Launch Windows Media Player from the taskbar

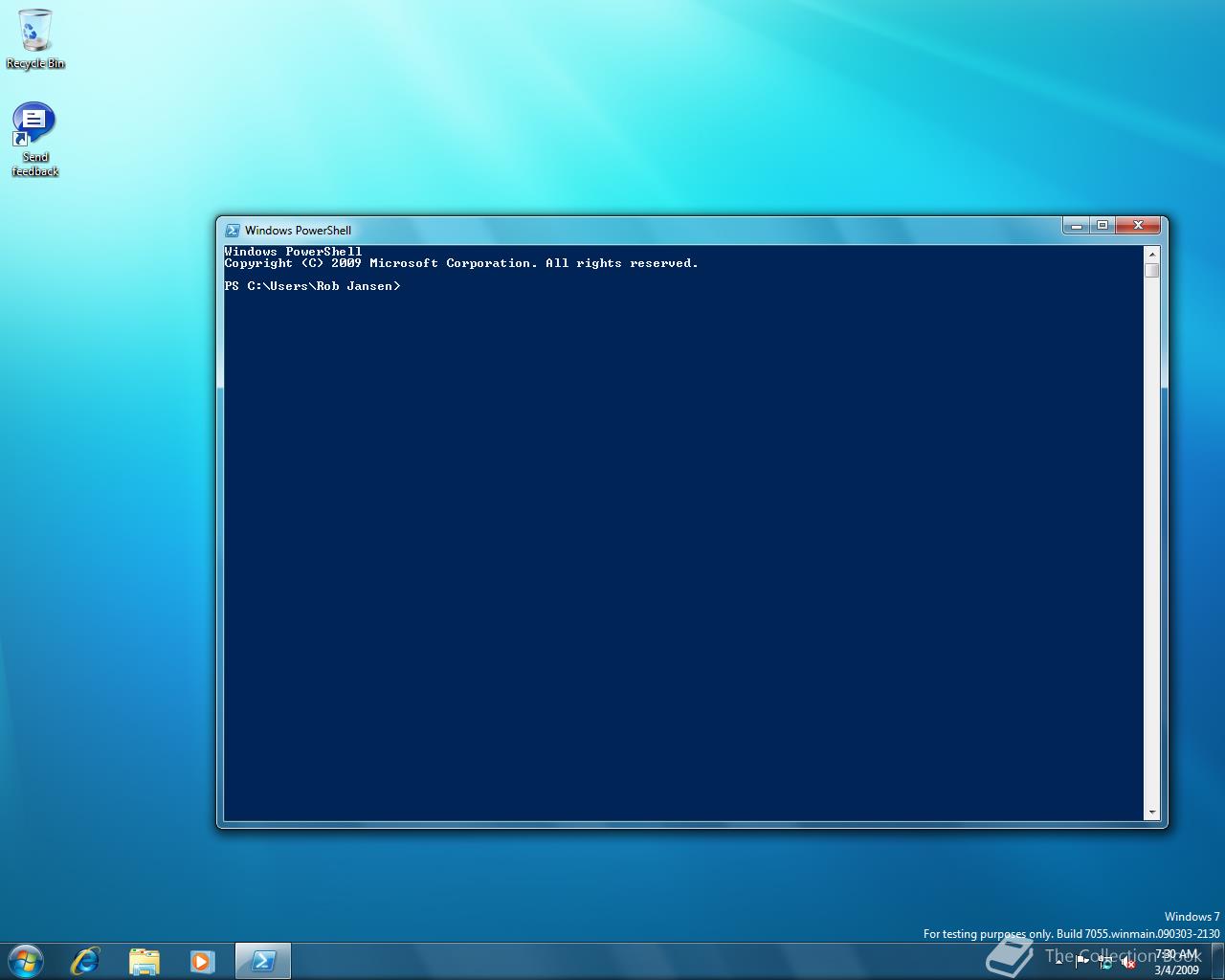click(202, 961)
